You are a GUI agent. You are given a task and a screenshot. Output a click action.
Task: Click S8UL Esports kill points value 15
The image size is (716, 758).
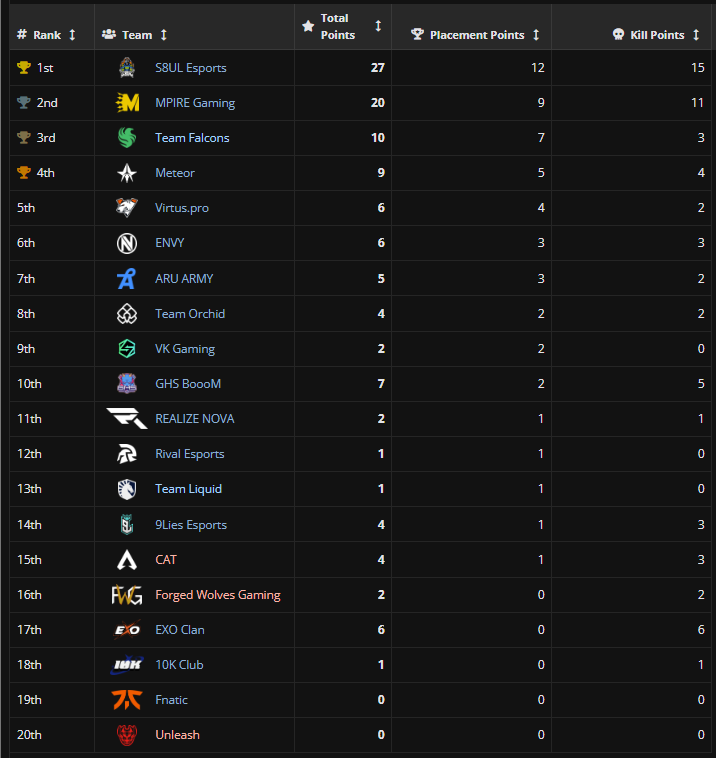pos(698,68)
